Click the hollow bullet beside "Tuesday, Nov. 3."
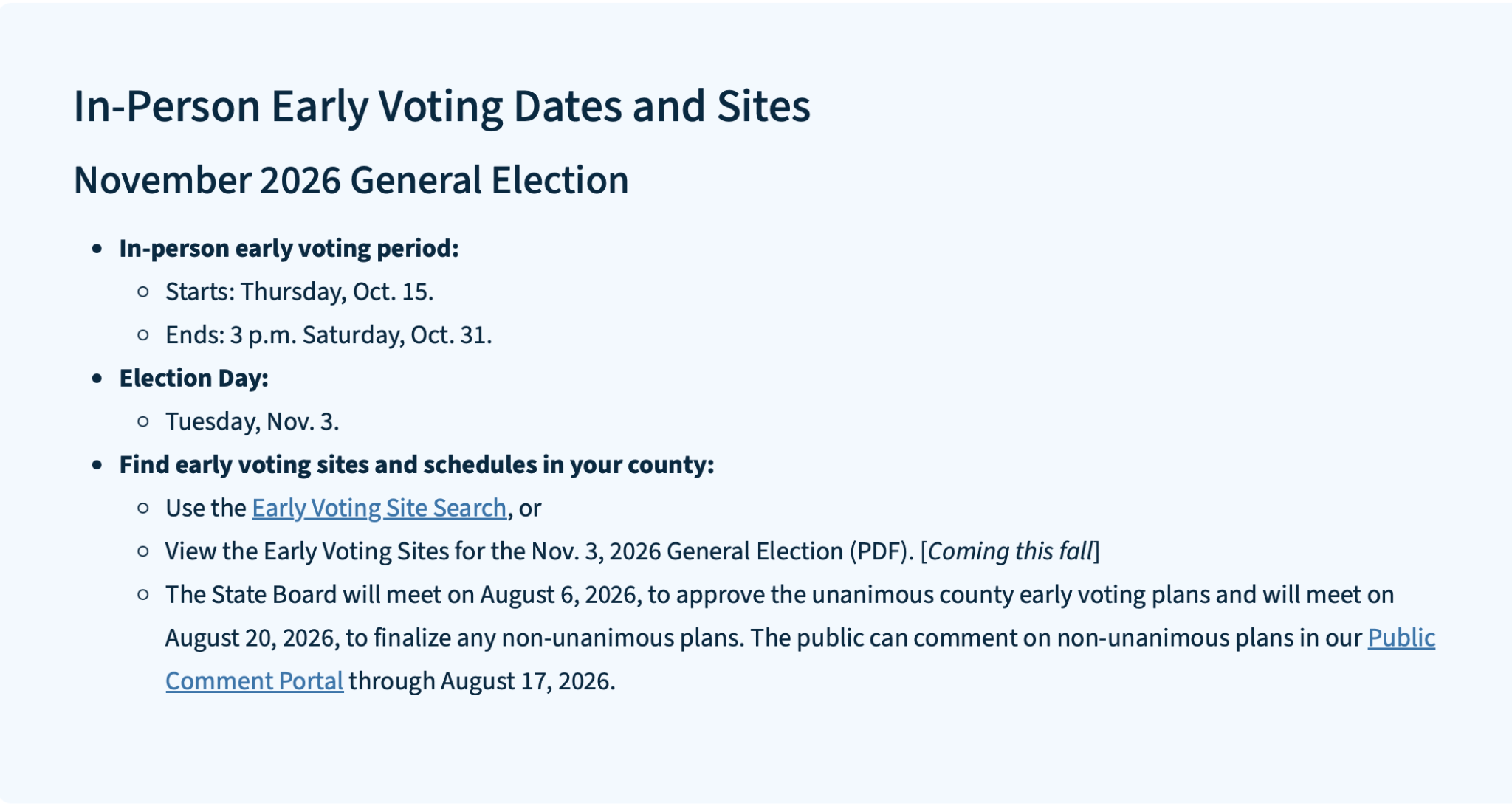Viewport: 1512px width, 806px height. tap(143, 422)
